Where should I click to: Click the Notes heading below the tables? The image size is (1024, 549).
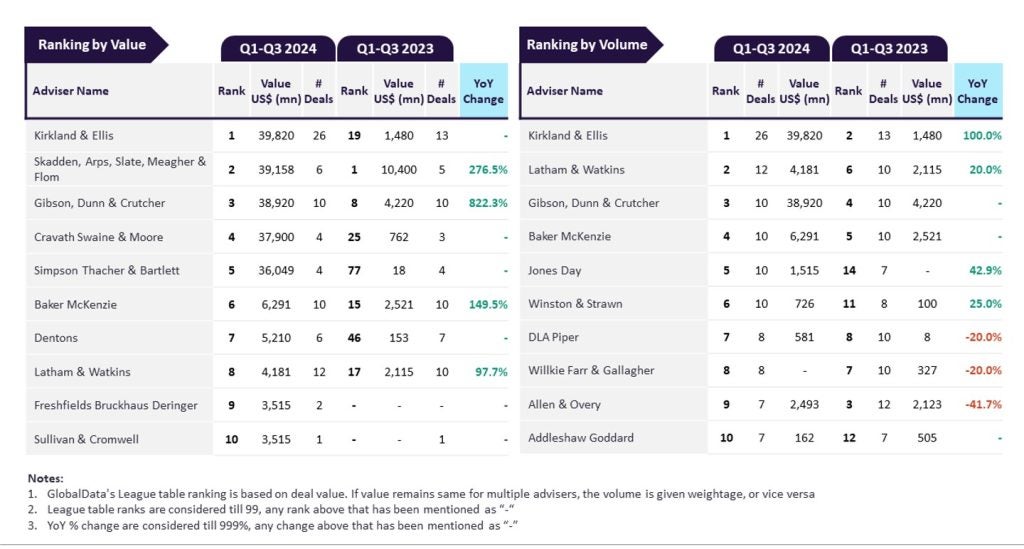coord(46,478)
